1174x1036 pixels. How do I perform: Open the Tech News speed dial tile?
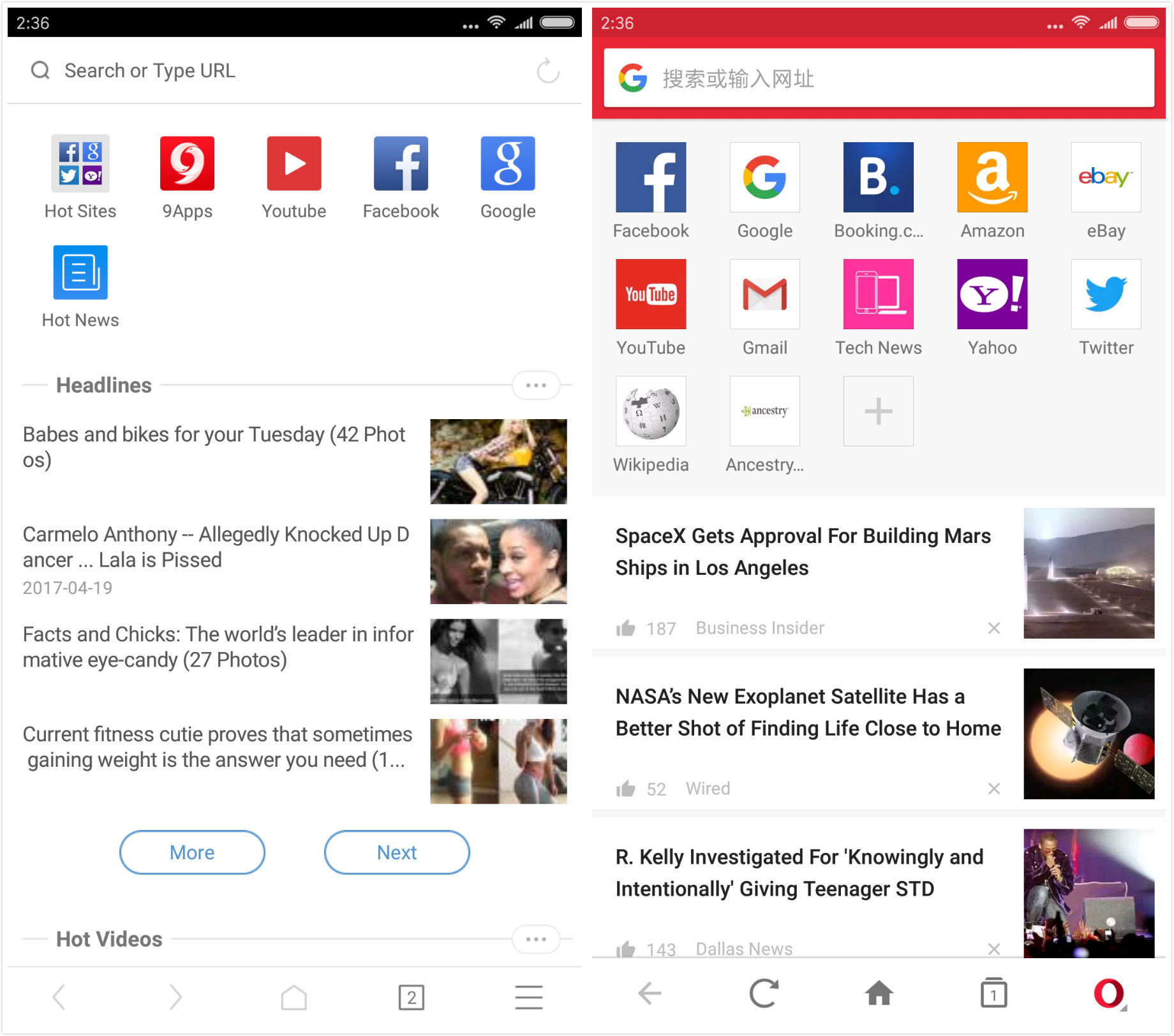(878, 294)
